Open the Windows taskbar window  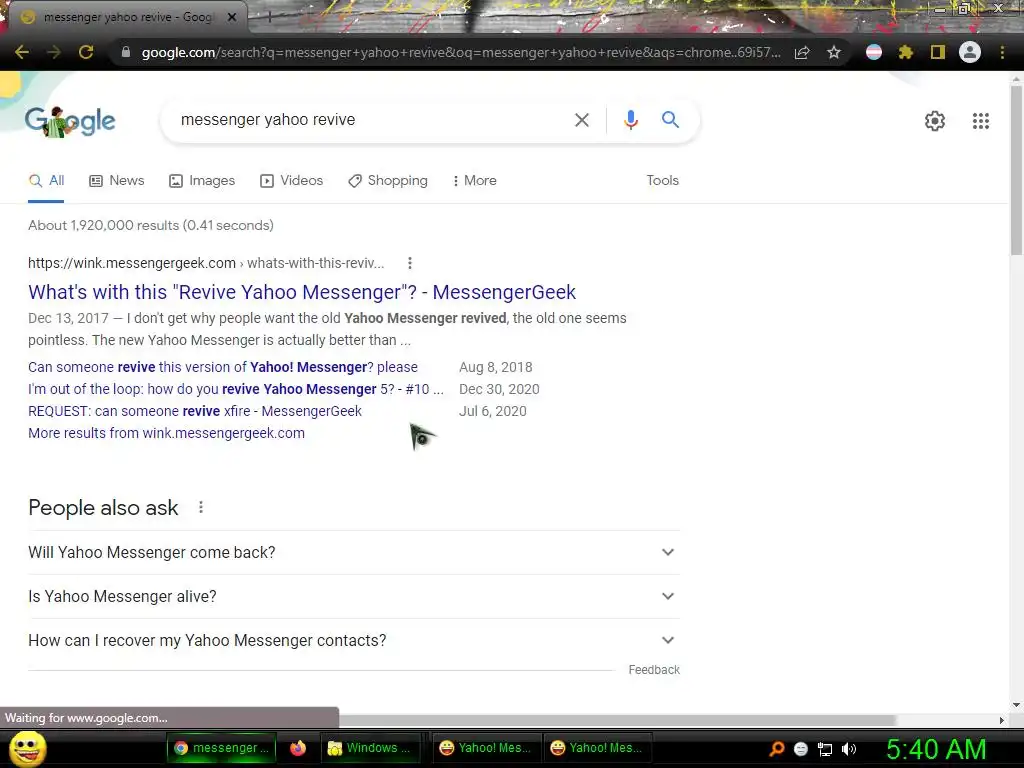point(370,748)
